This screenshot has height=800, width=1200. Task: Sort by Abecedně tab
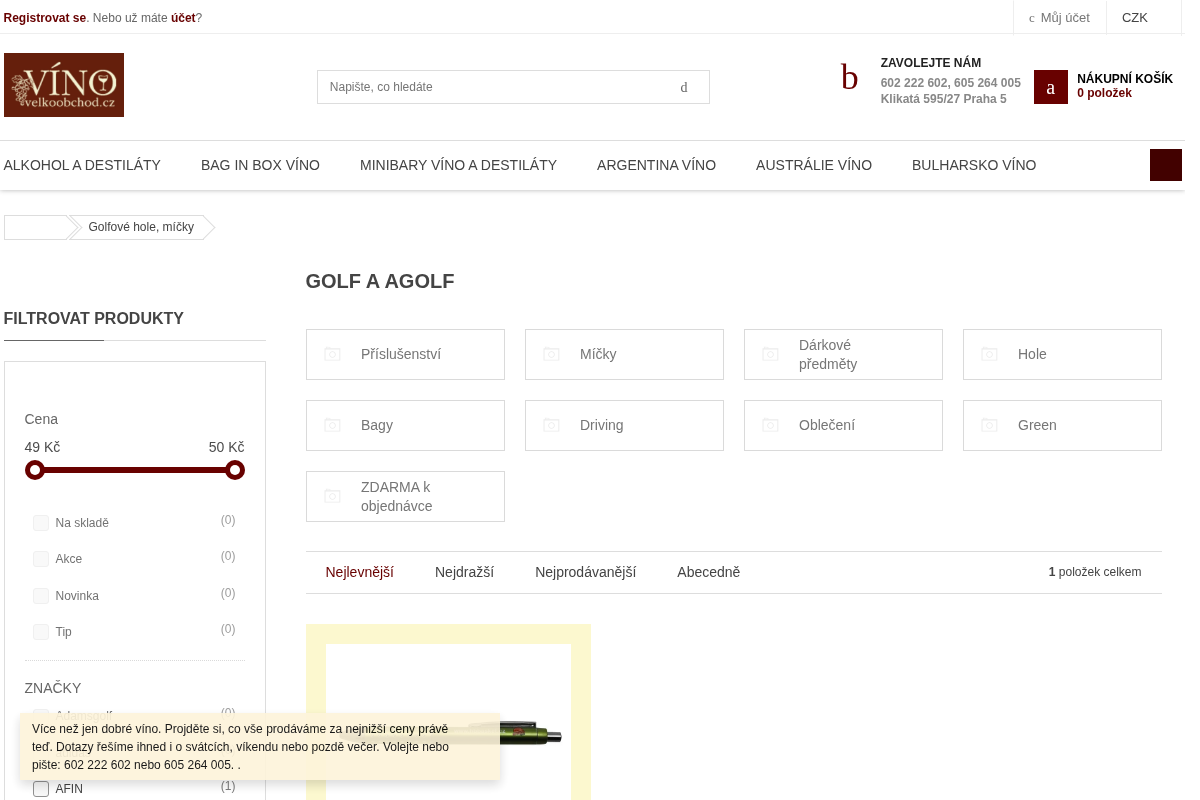point(708,572)
